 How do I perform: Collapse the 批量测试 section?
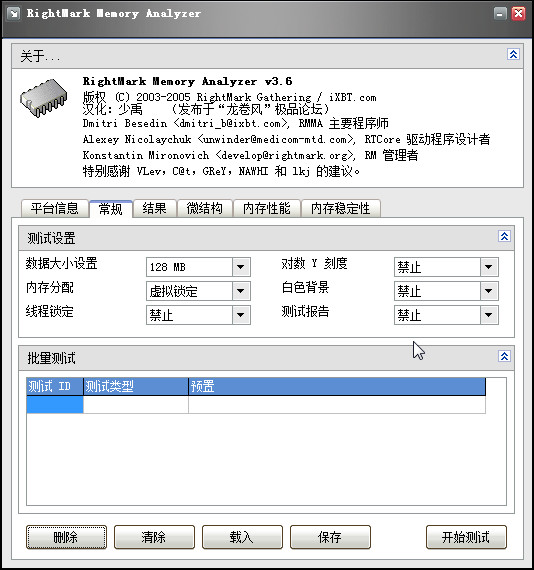[504, 356]
